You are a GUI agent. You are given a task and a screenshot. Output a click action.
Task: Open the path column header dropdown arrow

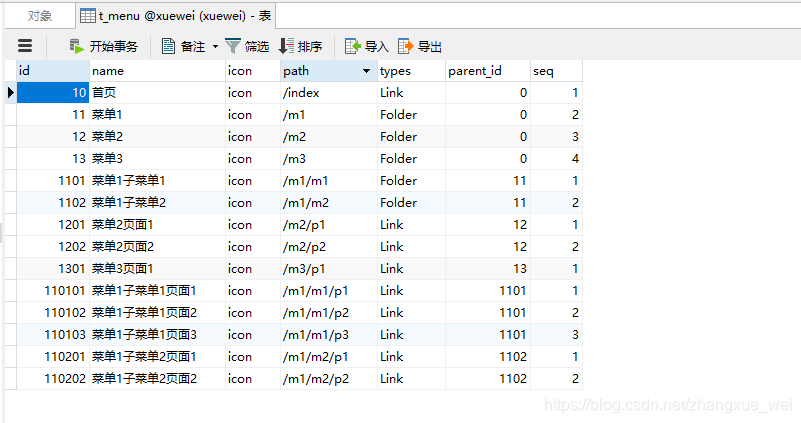(x=366, y=71)
